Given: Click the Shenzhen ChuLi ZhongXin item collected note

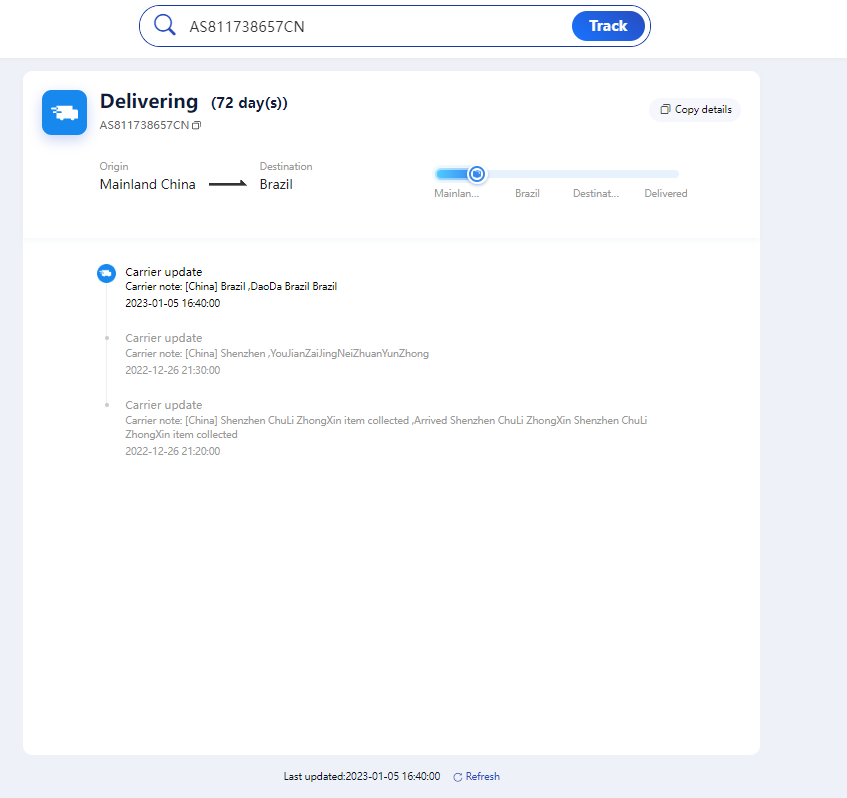Looking at the screenshot, I should pos(386,427).
